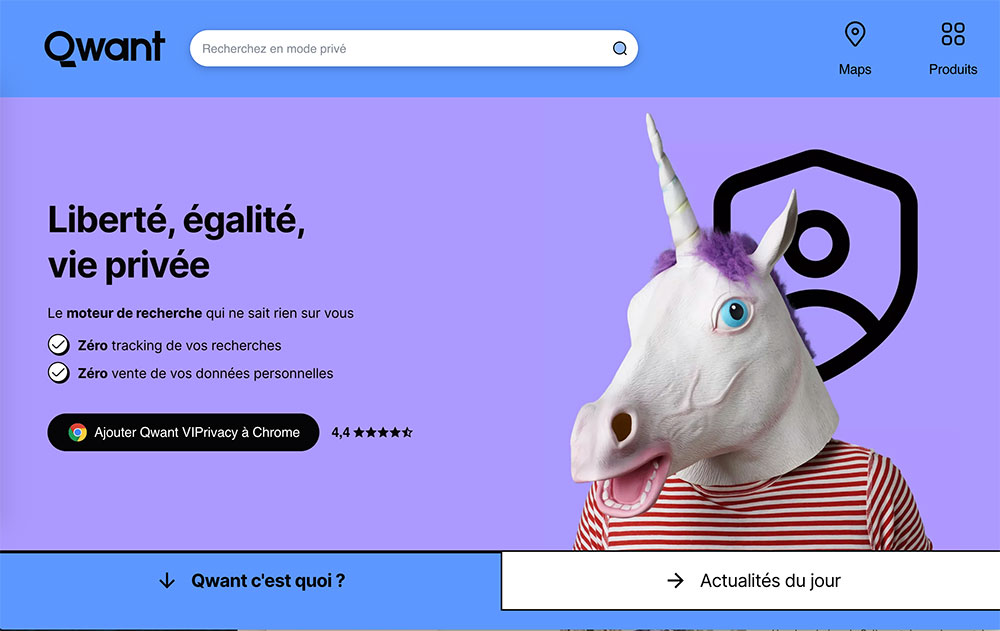This screenshot has width=1000, height=631.
Task: Click Ajouter Qwant VIPrivacy à Chrome button
Action: (x=183, y=433)
